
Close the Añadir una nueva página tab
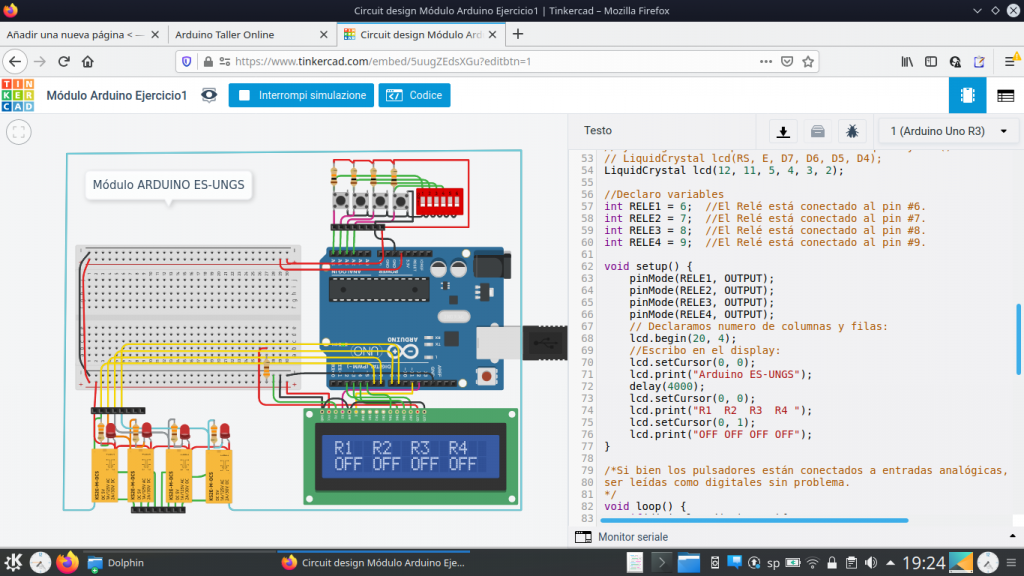point(155,35)
